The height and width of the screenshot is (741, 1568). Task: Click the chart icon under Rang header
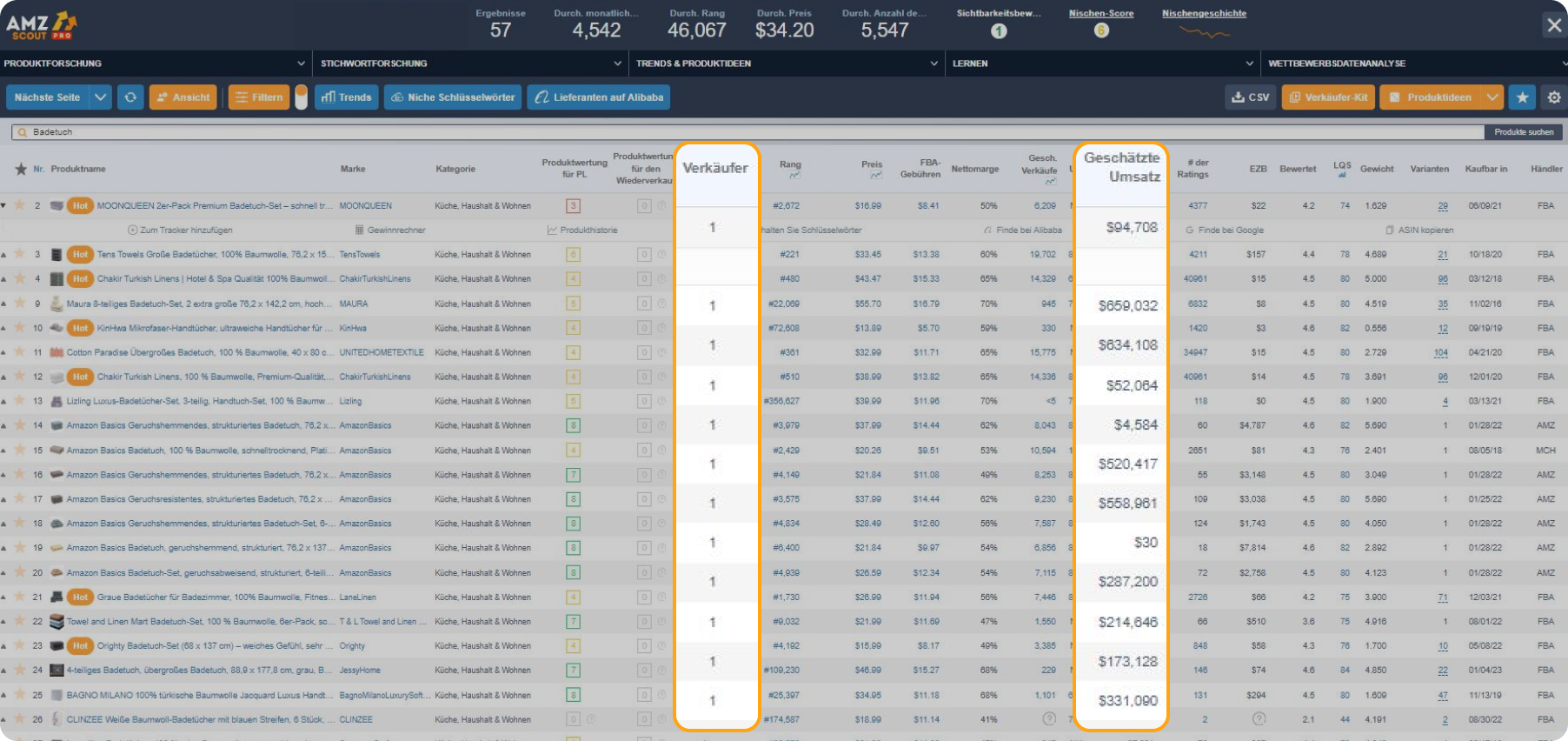click(x=794, y=176)
